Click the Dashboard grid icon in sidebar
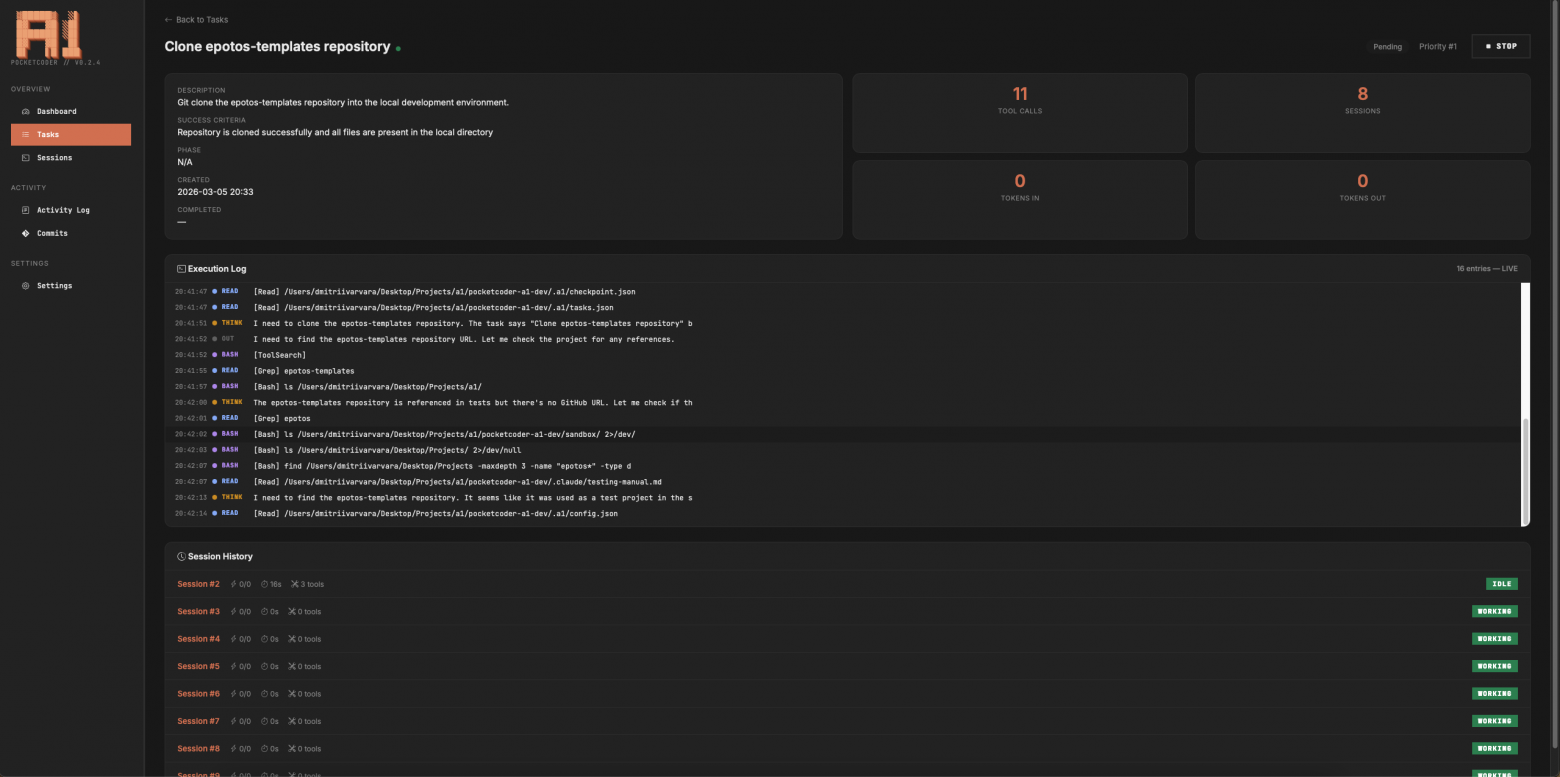 (26, 111)
